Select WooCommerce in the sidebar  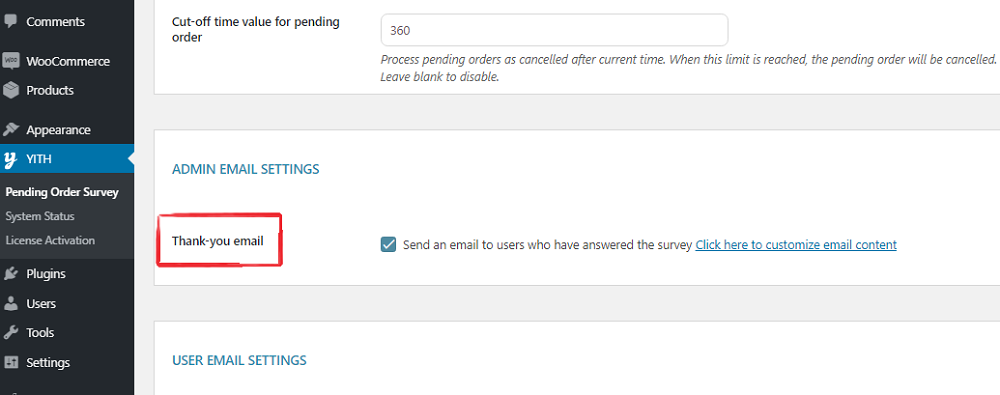pyautogui.click(x=67, y=61)
